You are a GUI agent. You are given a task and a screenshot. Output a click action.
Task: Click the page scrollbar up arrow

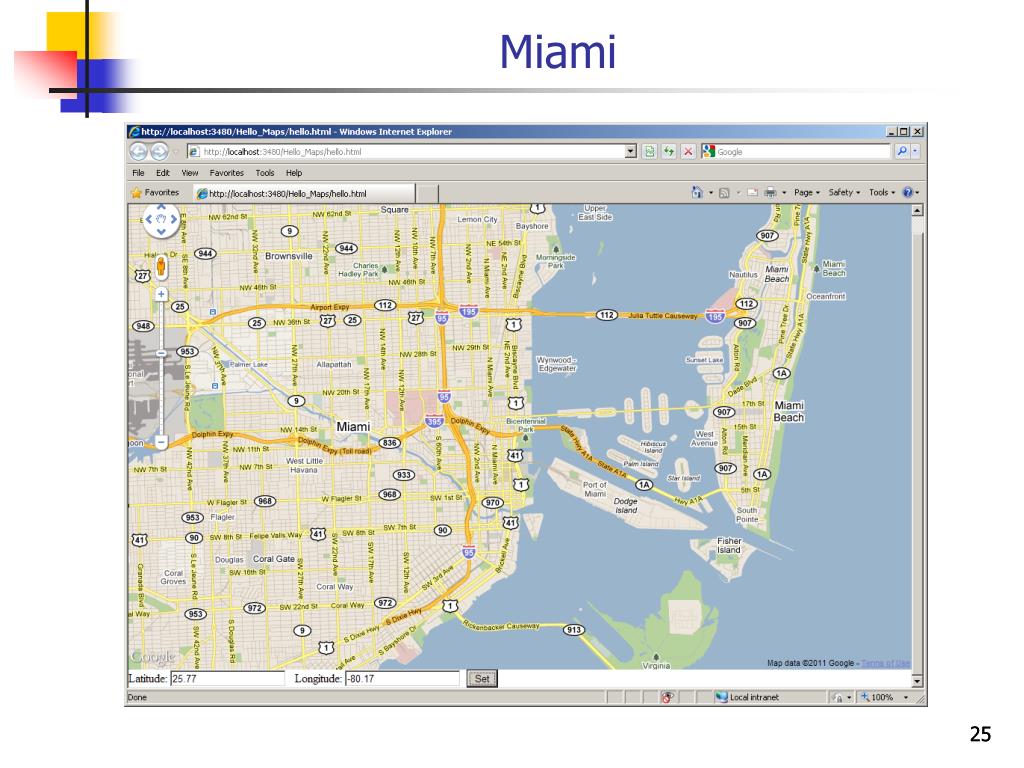click(918, 210)
